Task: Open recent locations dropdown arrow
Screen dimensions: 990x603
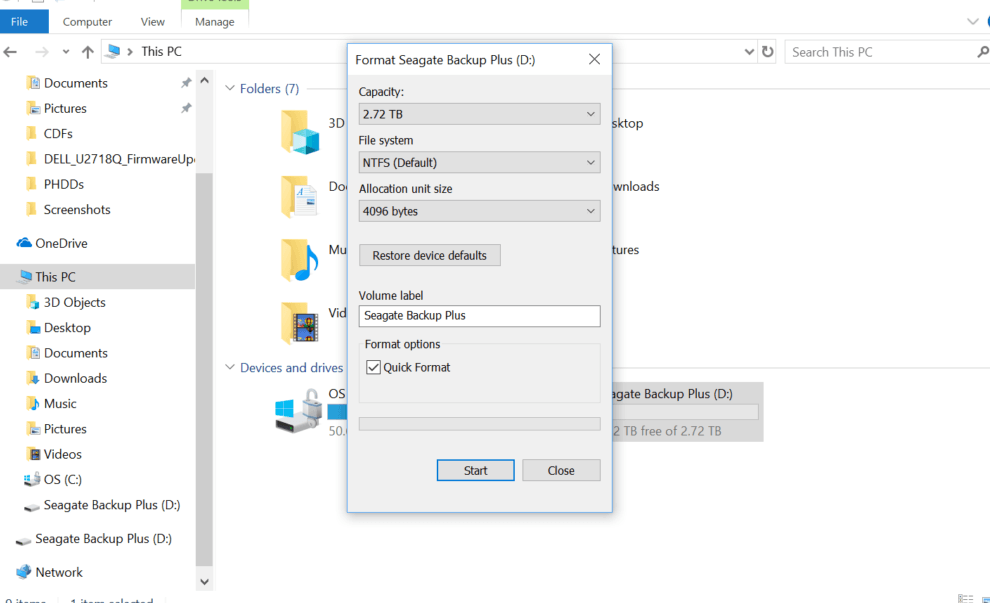Action: click(66, 52)
